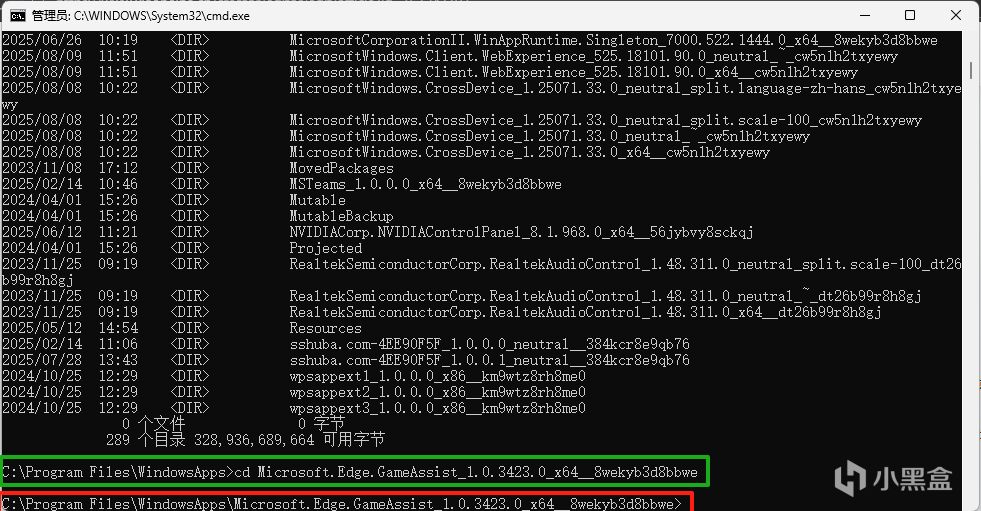Image resolution: width=981 pixels, height=511 pixels.
Task: Click the date 2023/11/08 17:12
Action: (x=70, y=168)
